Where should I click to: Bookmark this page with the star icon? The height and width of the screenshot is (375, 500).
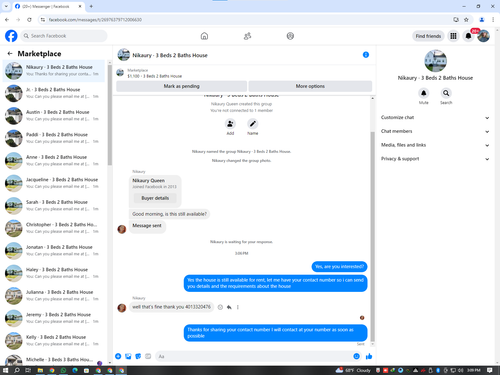point(466,20)
